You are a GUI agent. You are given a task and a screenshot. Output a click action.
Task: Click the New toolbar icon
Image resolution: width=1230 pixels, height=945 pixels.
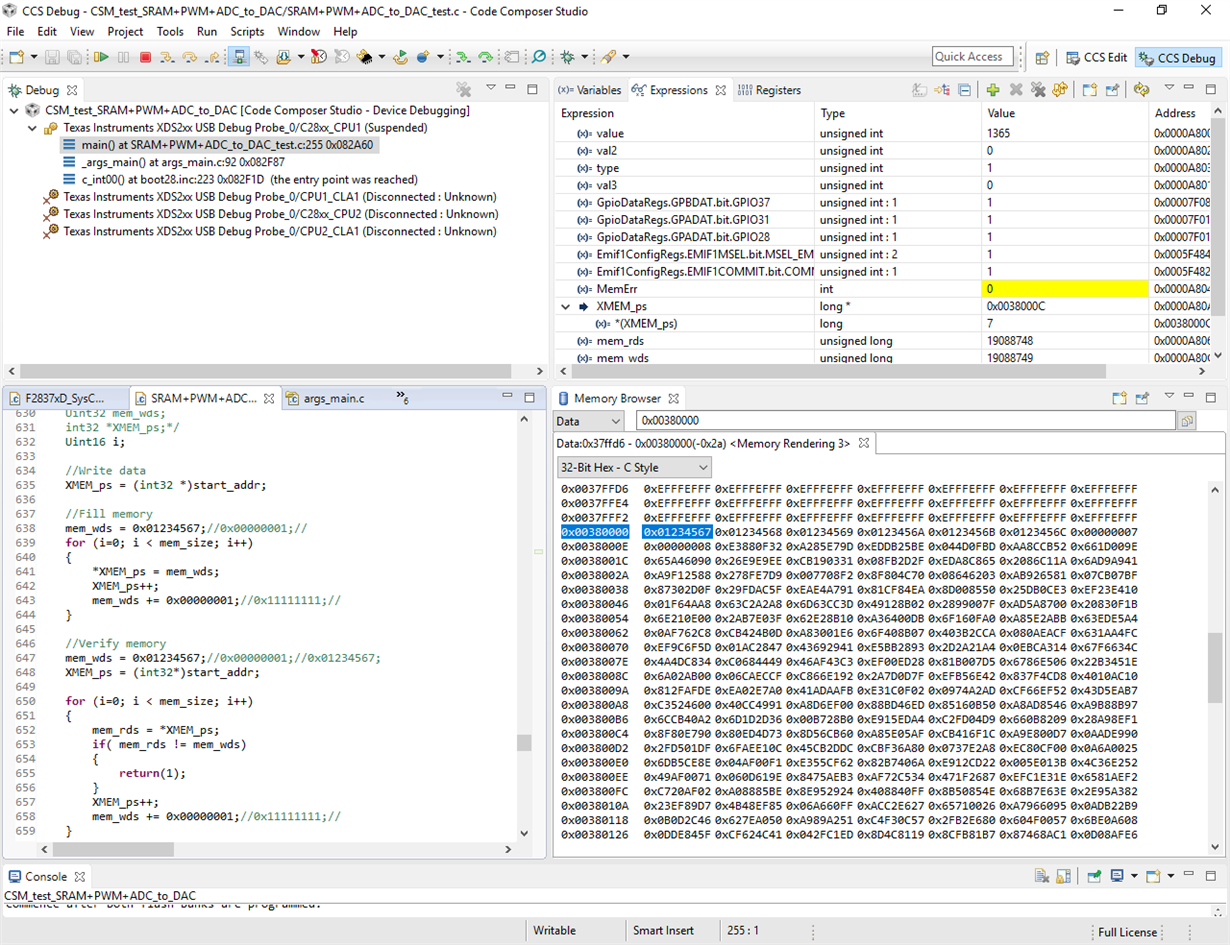tap(17, 57)
